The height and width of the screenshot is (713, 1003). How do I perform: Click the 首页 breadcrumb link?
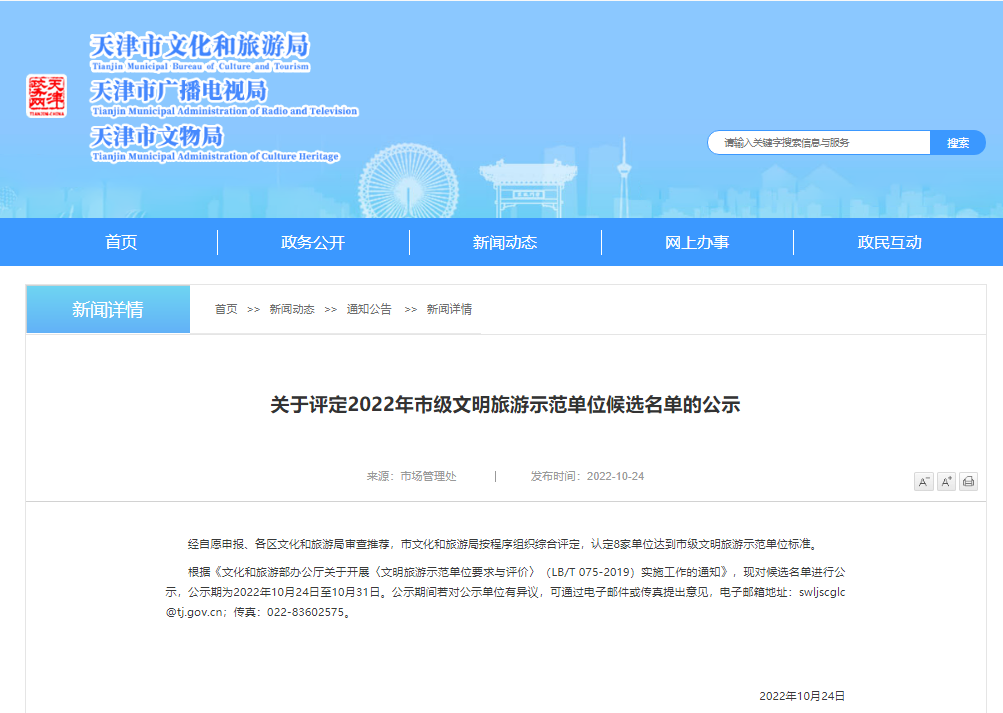[x=226, y=310]
